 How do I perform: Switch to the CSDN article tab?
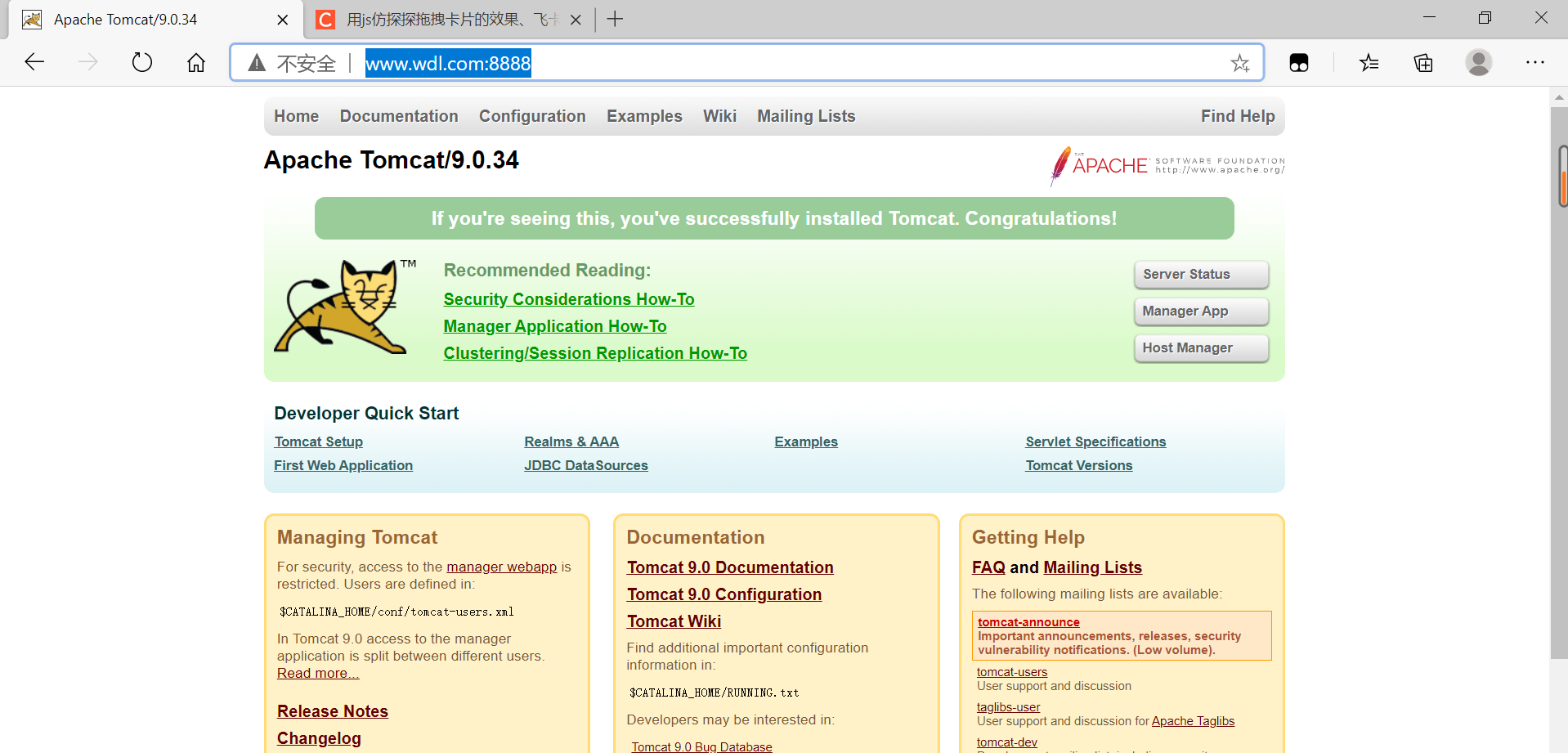448,20
